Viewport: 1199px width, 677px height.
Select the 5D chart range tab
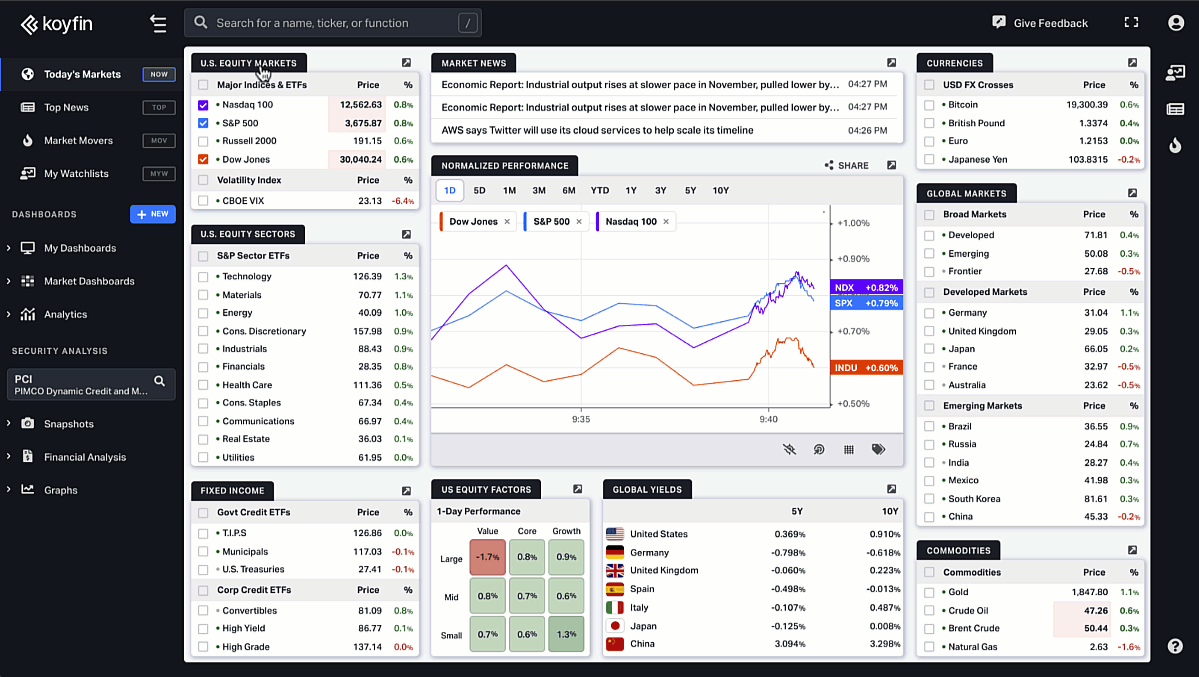479,190
